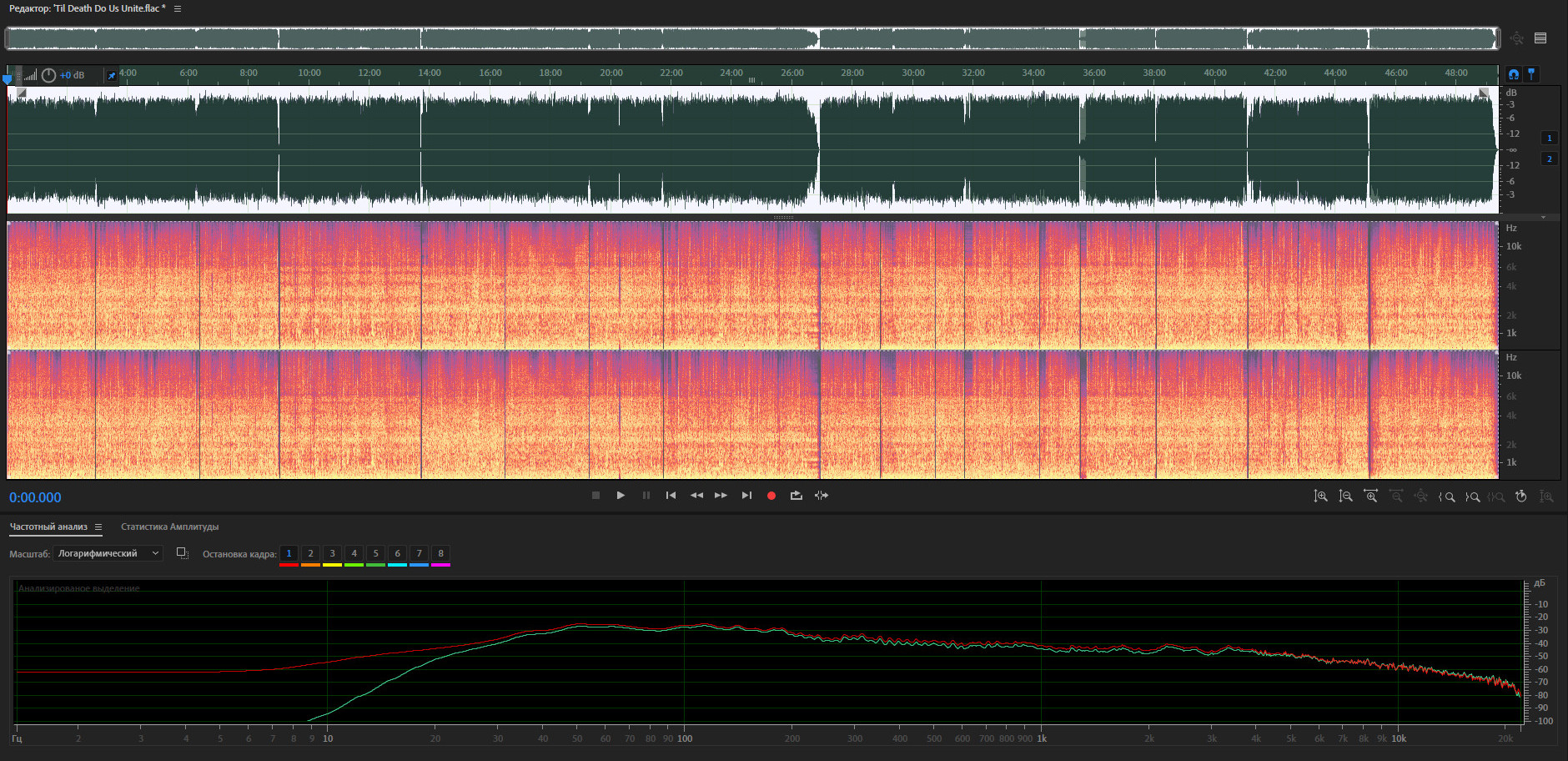Jump to previous marker with skip-back button

(671, 496)
